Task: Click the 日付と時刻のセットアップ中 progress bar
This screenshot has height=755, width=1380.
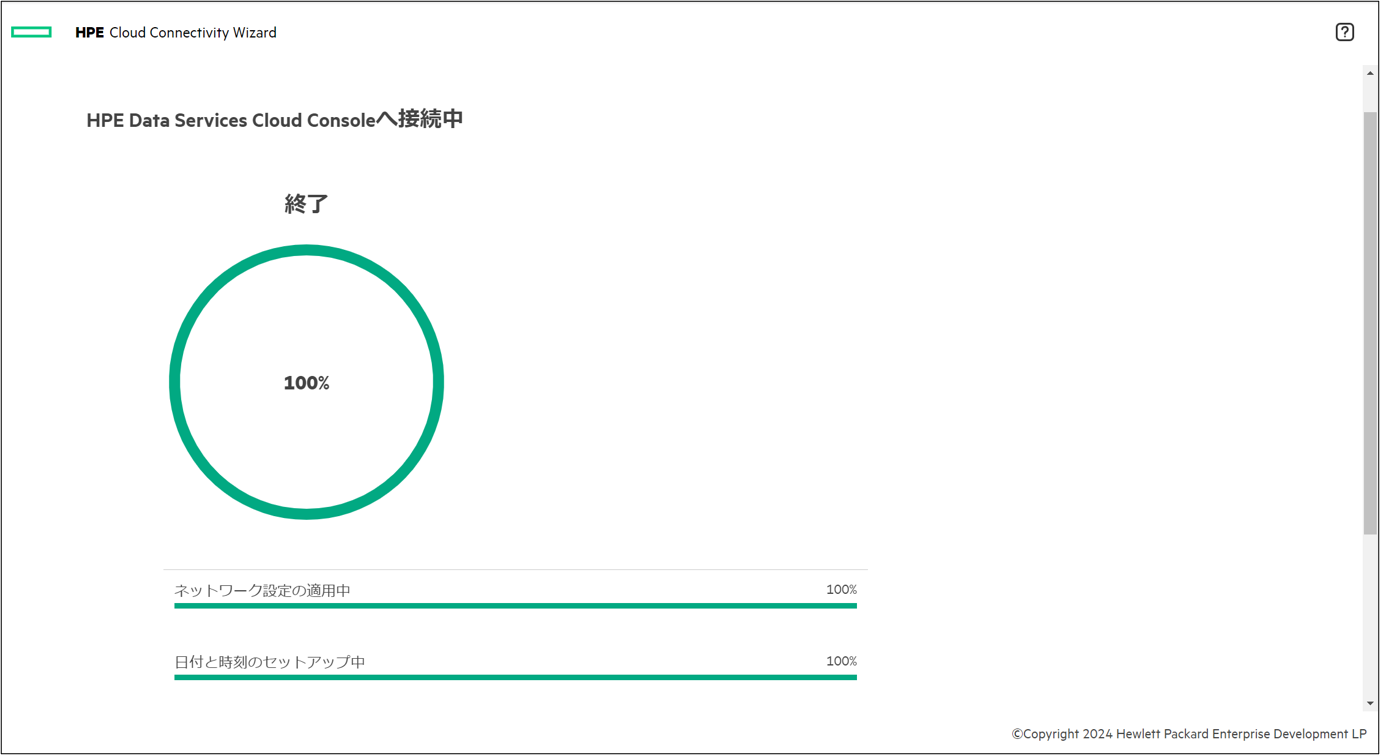Action: point(515,678)
